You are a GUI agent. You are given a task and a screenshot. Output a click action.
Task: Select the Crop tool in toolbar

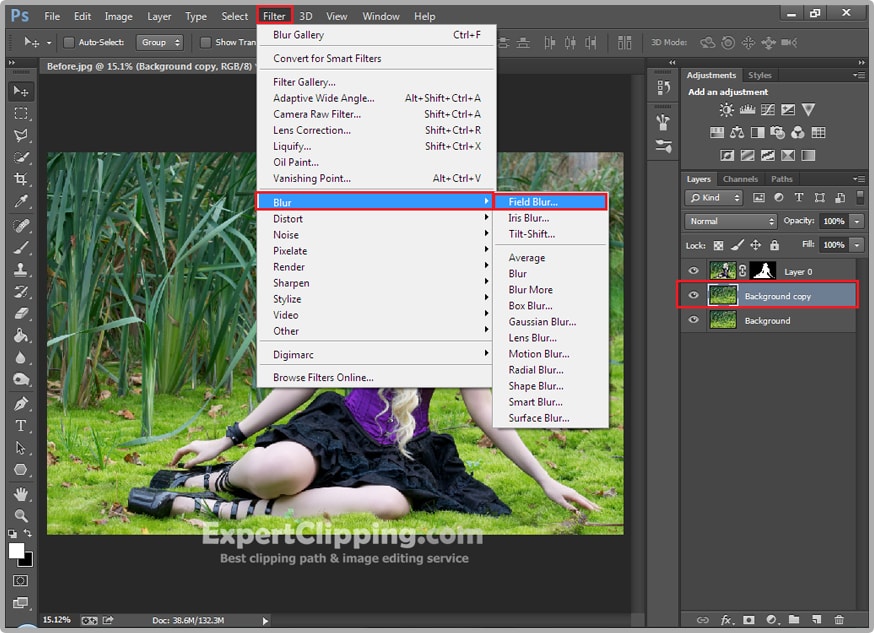coord(21,180)
